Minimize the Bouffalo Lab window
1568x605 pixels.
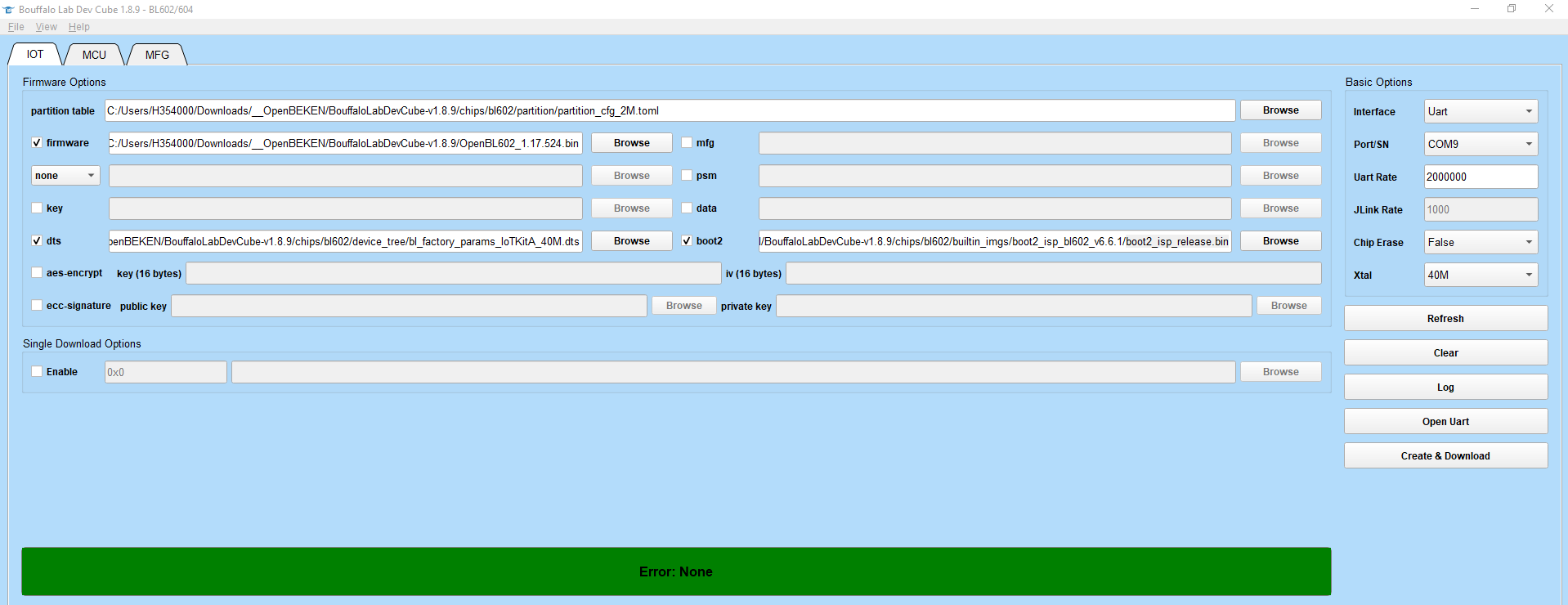[x=1475, y=9]
